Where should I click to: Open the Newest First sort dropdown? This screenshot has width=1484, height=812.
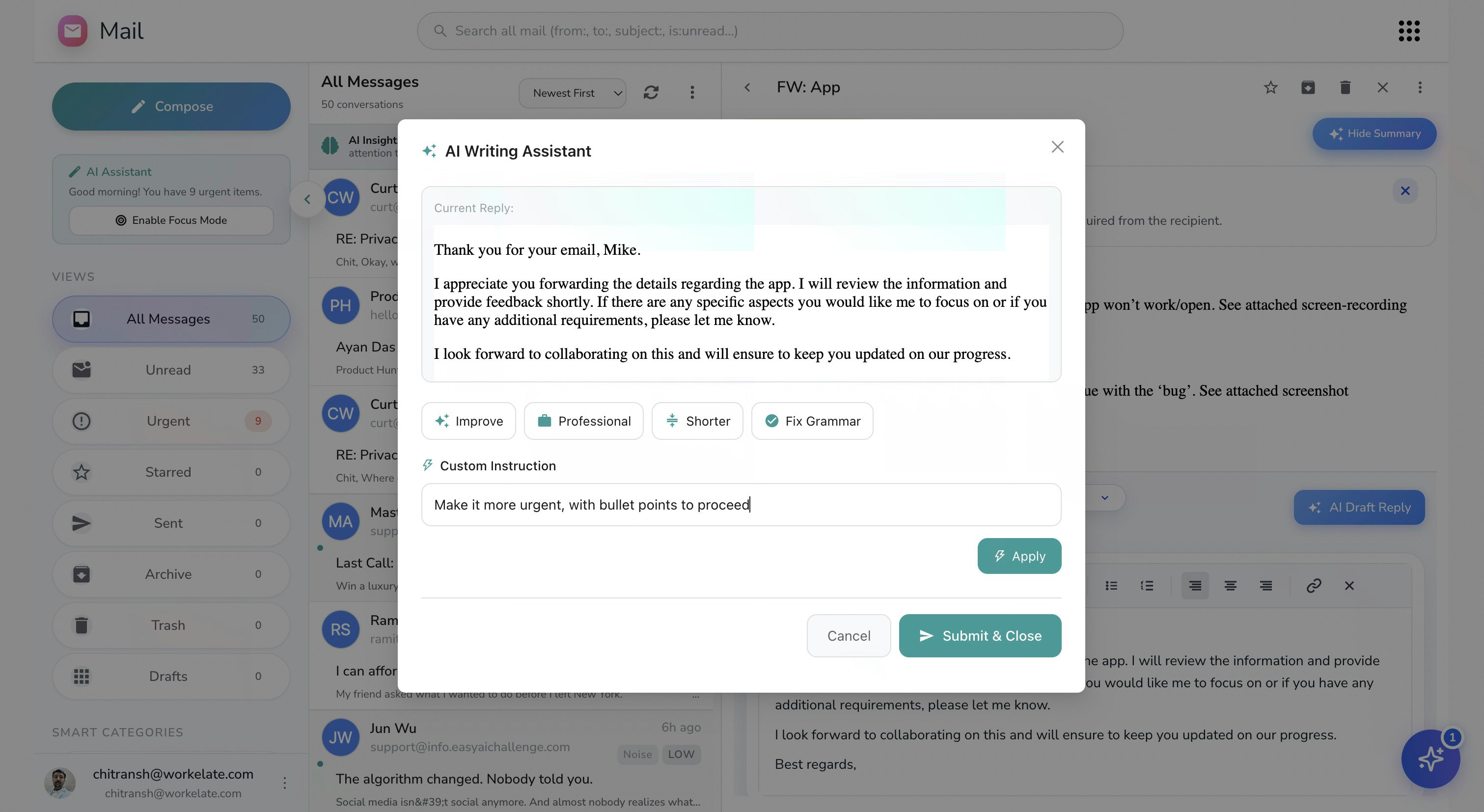tap(572, 93)
